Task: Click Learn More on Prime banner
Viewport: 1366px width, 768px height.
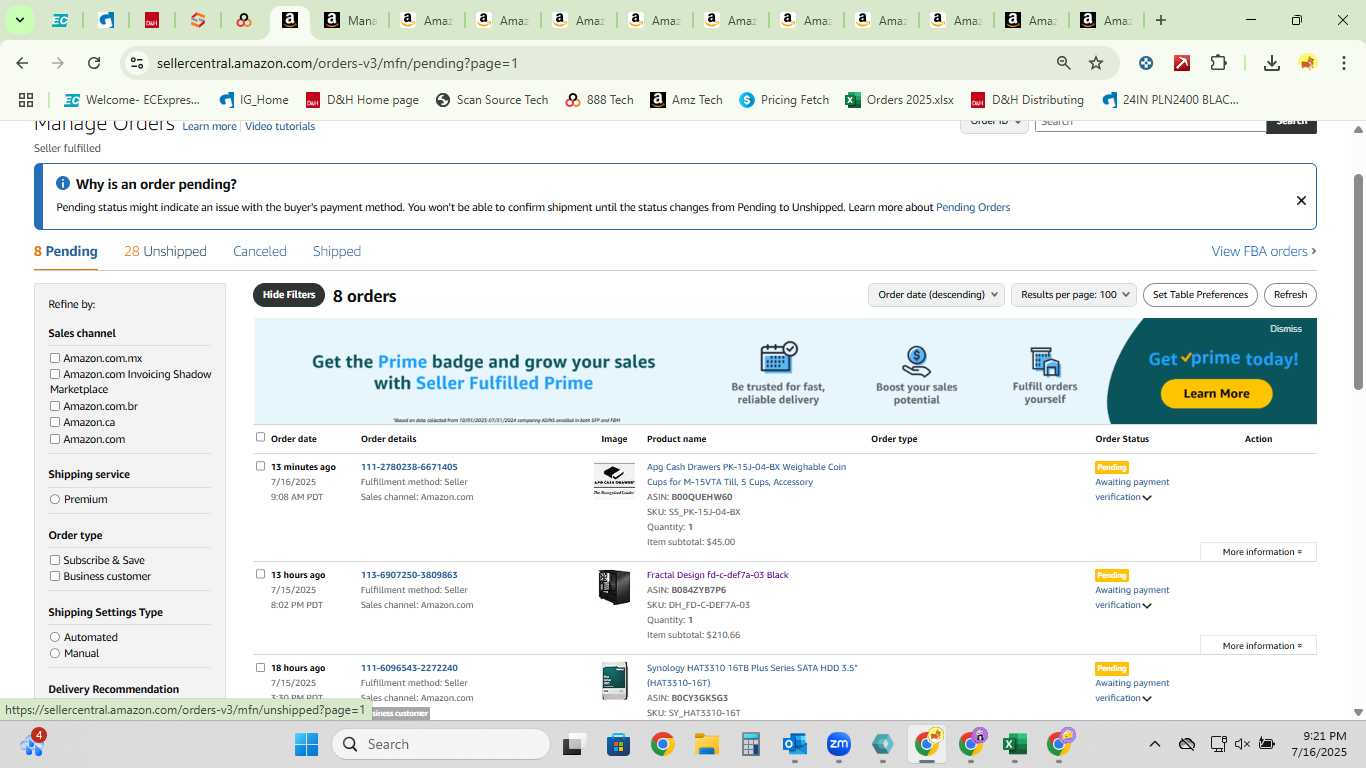Action: coord(1216,394)
